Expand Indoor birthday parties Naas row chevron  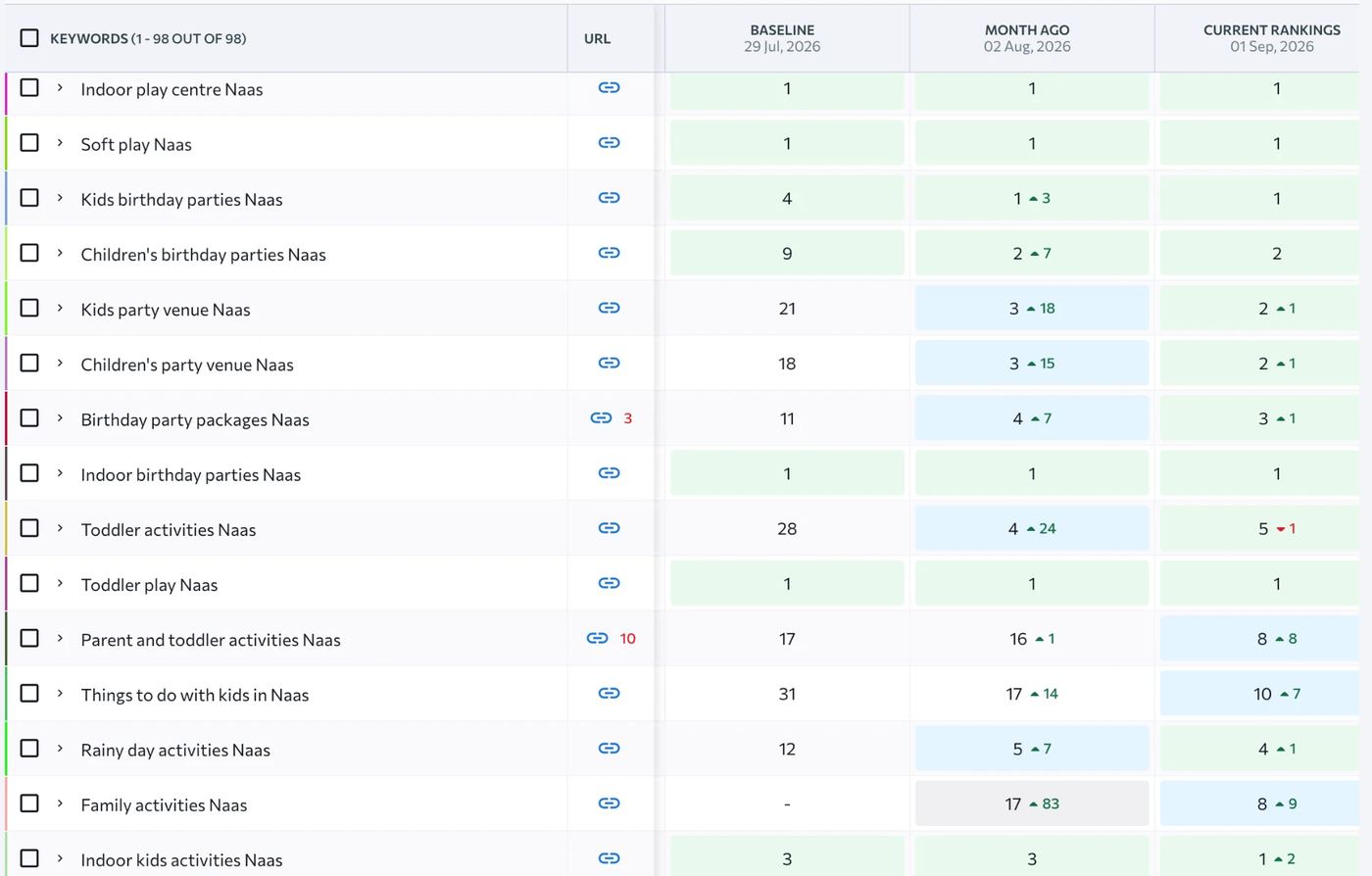[60, 473]
